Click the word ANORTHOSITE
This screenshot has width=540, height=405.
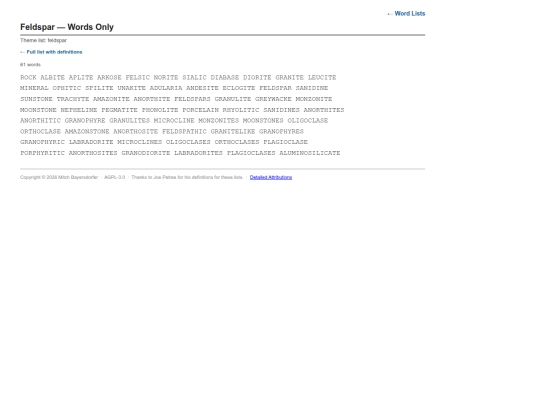136,132
